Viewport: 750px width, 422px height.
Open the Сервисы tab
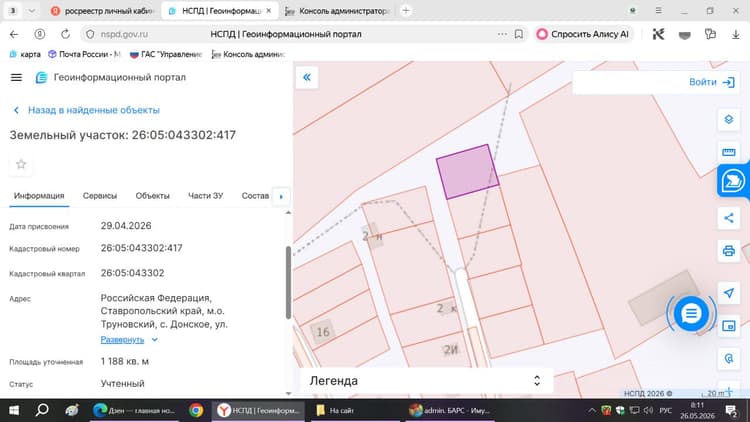click(x=99, y=196)
